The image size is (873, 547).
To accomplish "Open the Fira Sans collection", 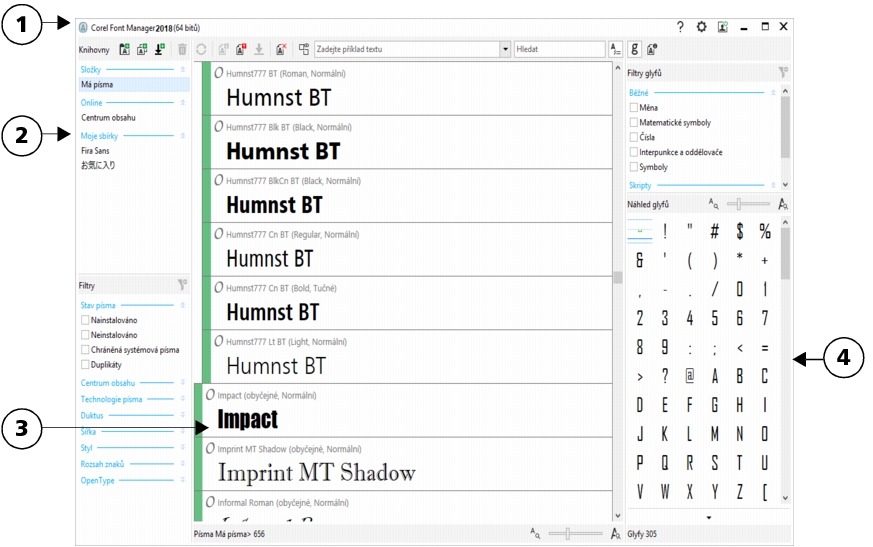I will pyautogui.click(x=95, y=150).
